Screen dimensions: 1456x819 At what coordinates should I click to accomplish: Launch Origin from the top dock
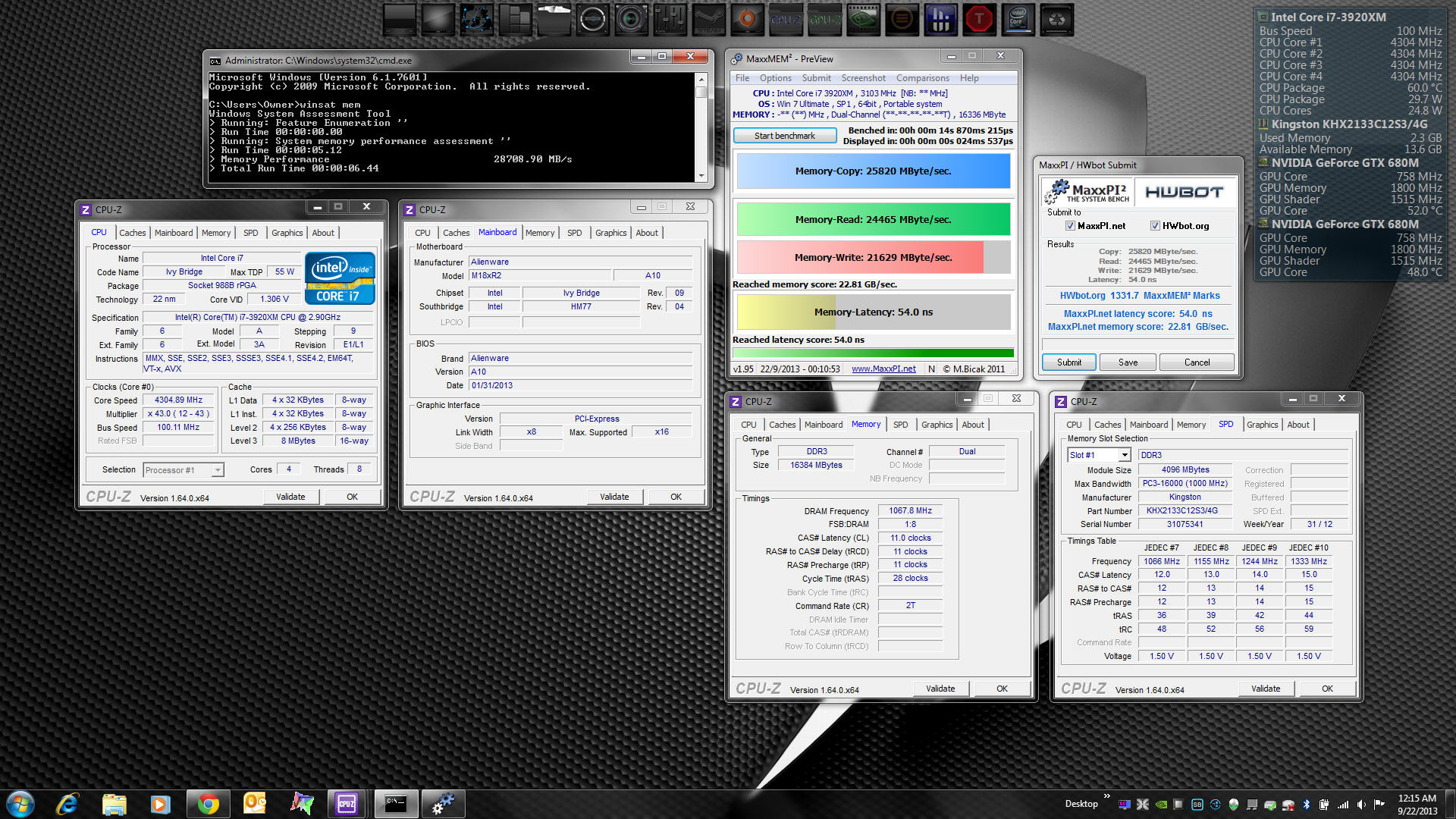[748, 20]
